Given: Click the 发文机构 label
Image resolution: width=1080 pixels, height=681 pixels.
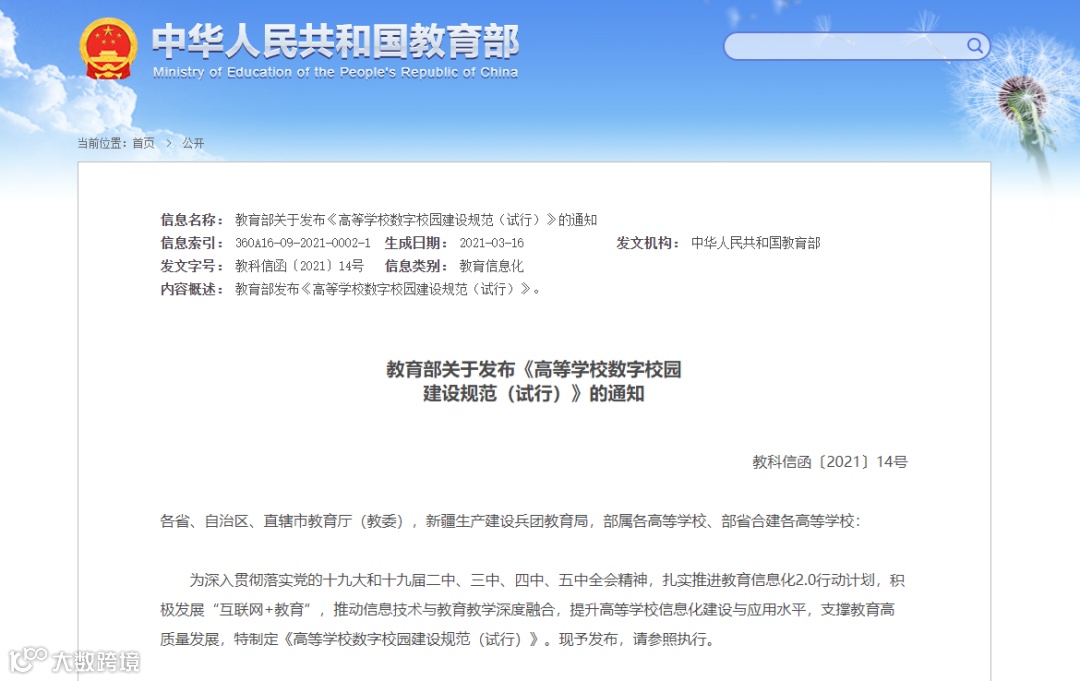Looking at the screenshot, I should coord(647,243).
